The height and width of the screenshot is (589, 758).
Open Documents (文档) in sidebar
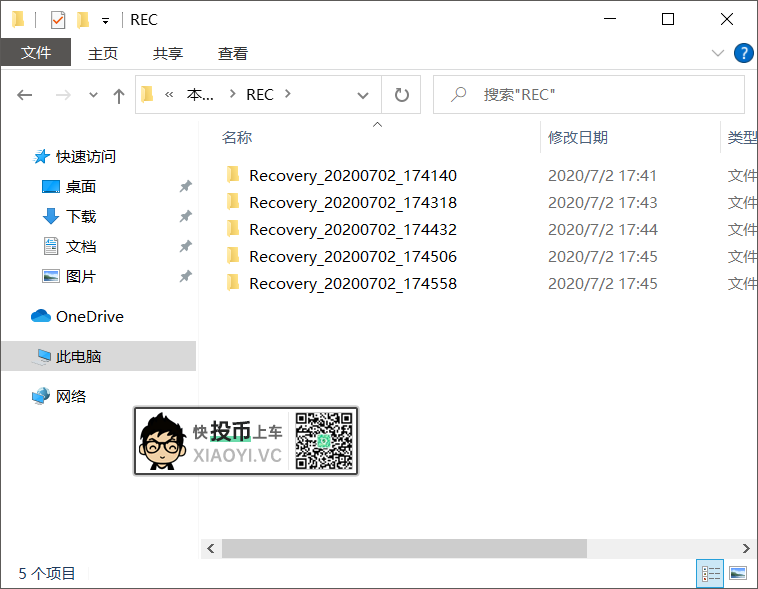(x=80, y=247)
